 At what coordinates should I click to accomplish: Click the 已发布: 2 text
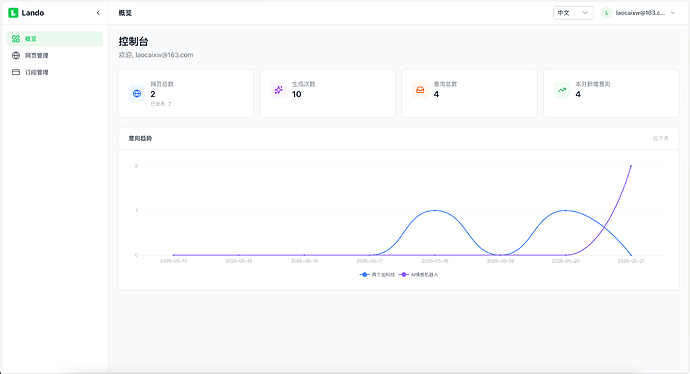click(161, 104)
